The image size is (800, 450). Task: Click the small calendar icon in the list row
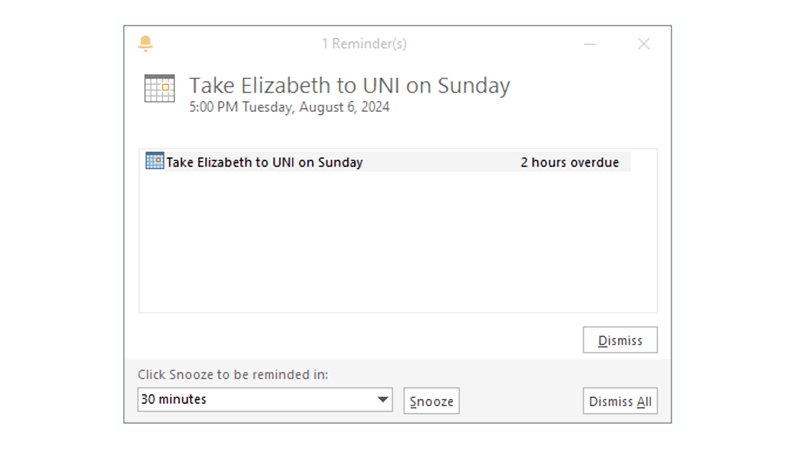pyautogui.click(x=154, y=161)
